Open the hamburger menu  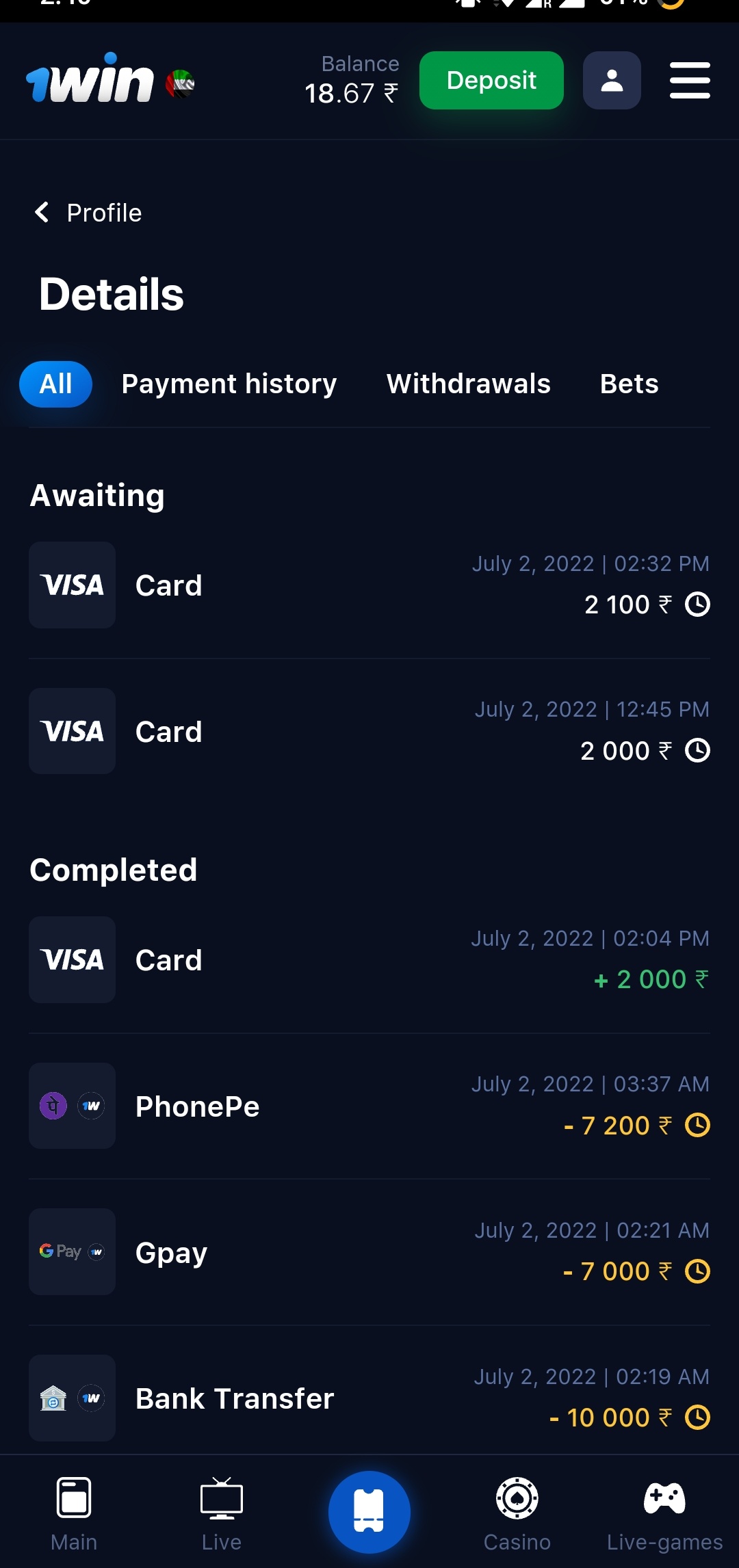[x=690, y=81]
